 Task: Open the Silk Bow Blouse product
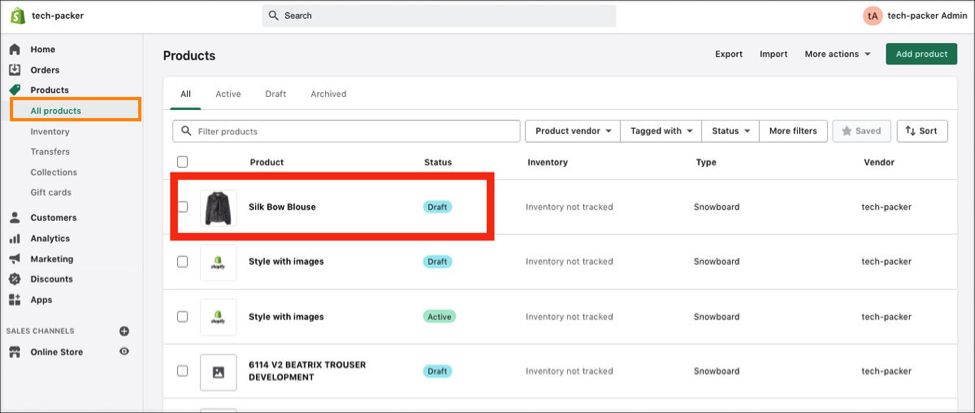click(x=282, y=206)
